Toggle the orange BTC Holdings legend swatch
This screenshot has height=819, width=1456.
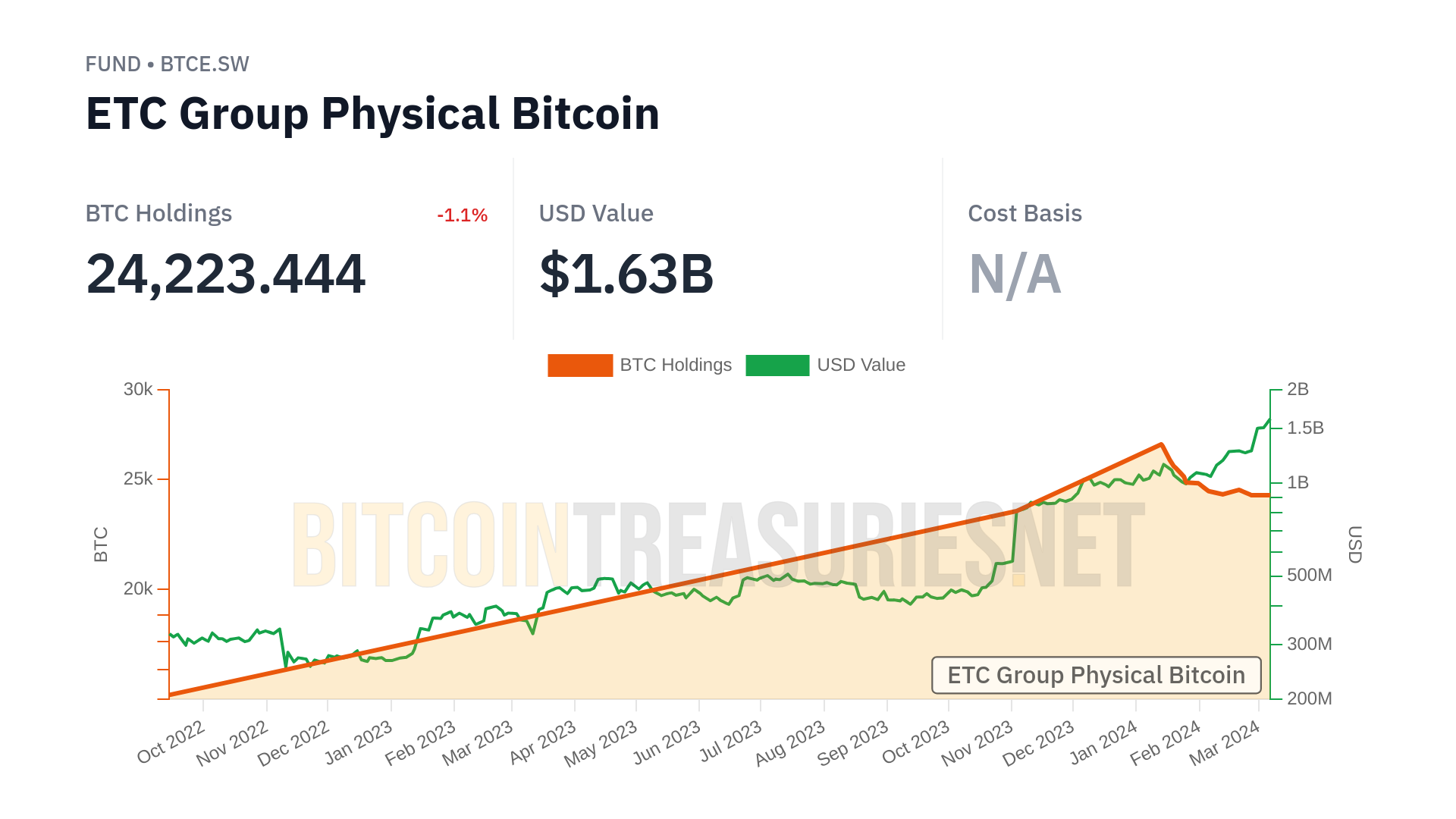tap(580, 366)
